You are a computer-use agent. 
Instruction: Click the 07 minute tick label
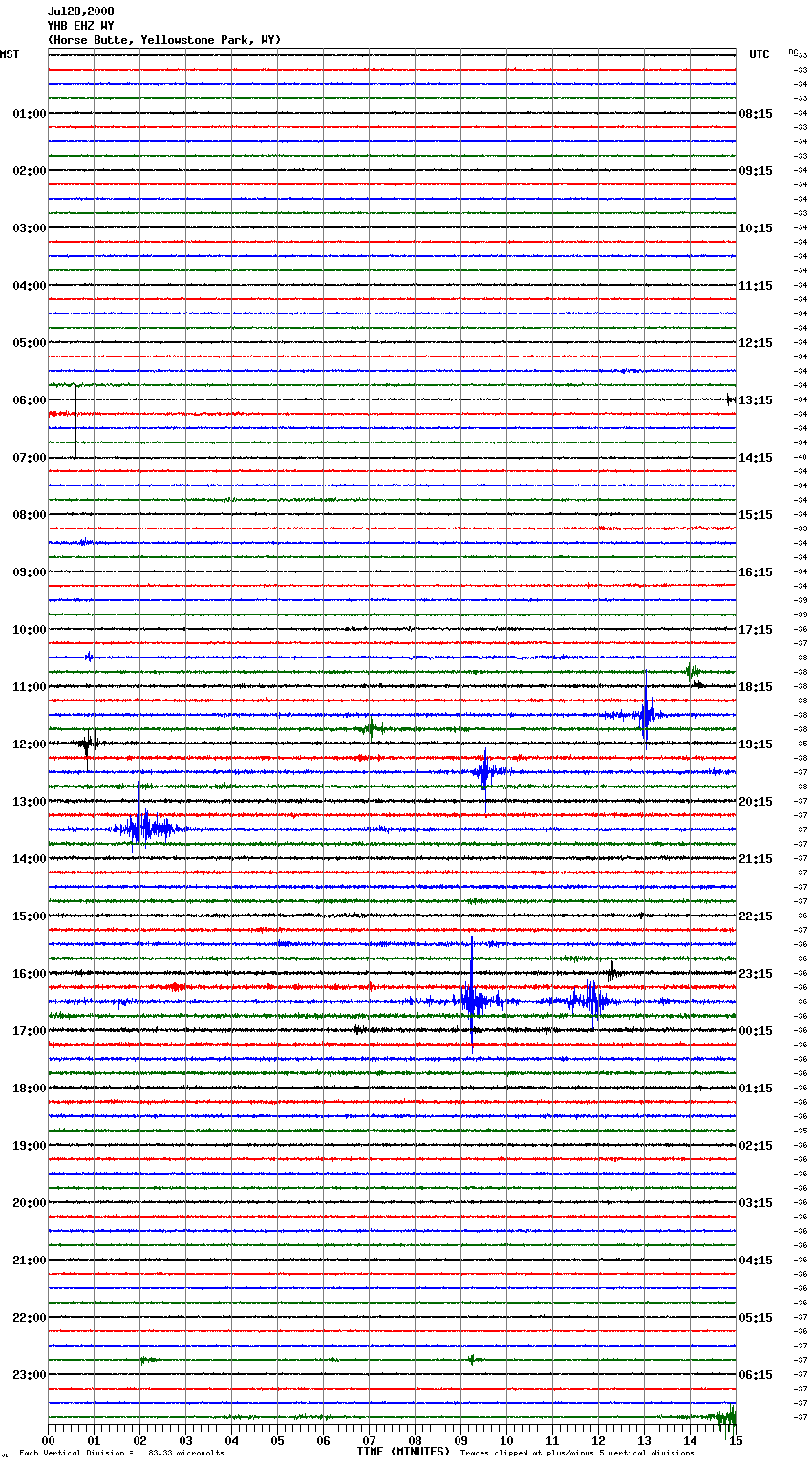369,1441
